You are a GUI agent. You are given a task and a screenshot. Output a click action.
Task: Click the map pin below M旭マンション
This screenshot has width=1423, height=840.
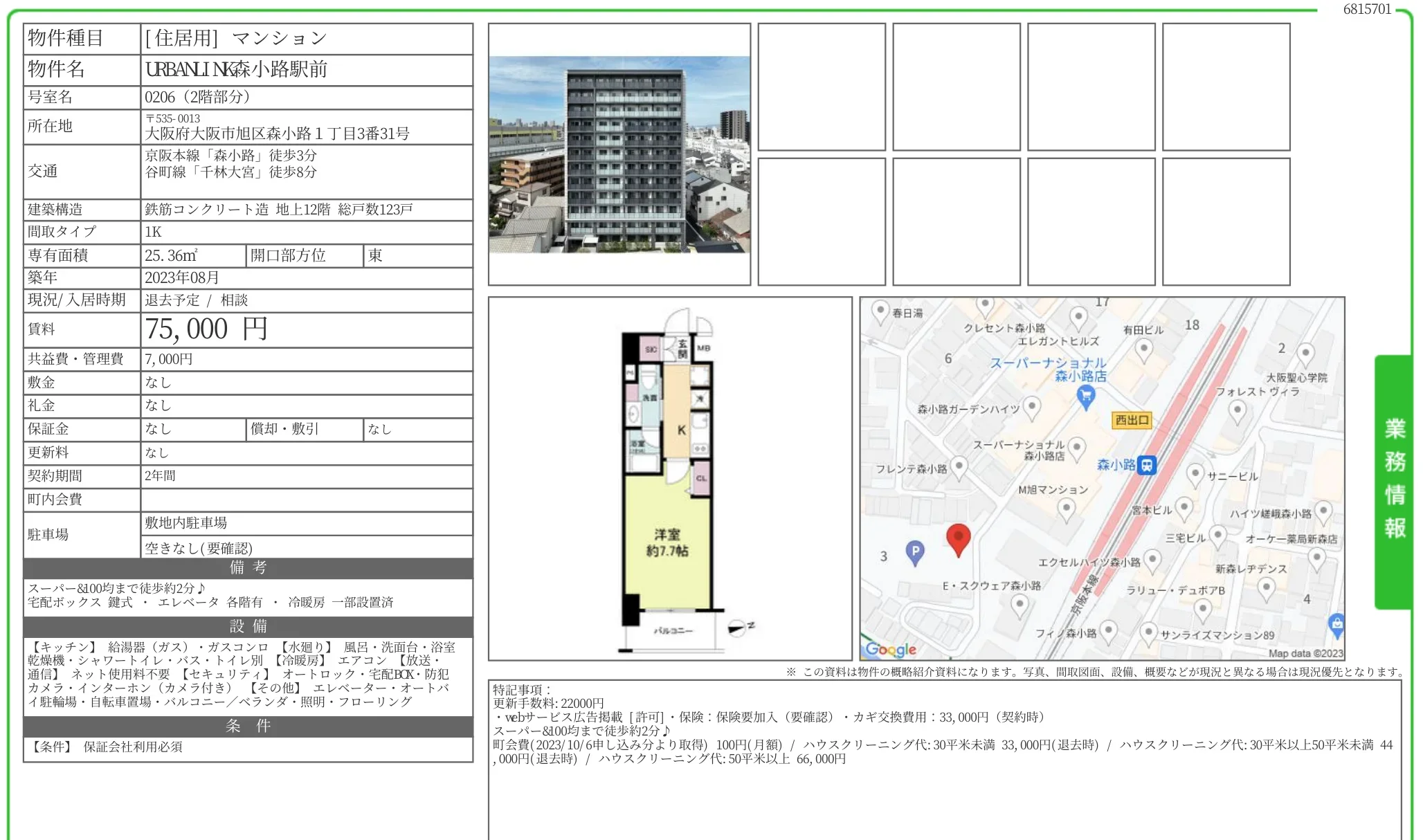pyautogui.click(x=1067, y=511)
